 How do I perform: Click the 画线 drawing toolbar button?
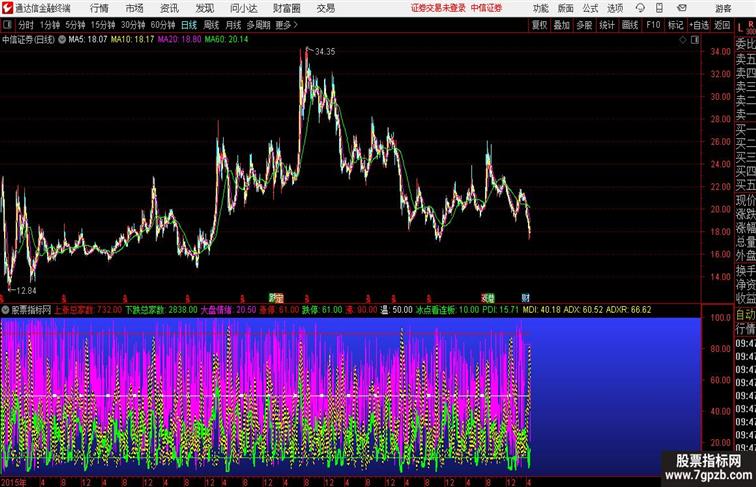[630, 25]
